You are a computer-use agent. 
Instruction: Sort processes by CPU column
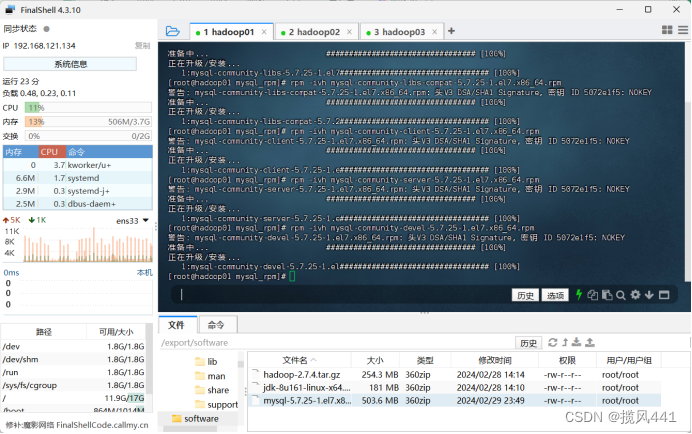(x=53, y=151)
